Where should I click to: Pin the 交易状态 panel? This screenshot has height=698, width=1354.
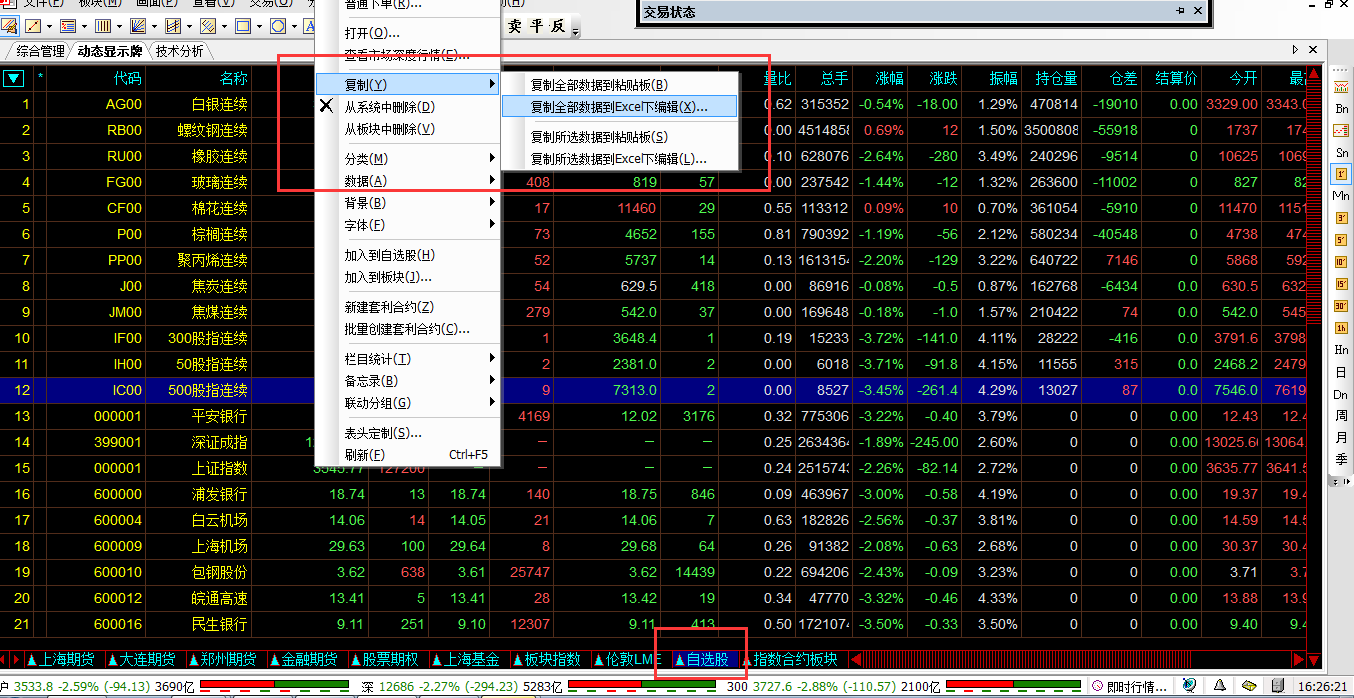pyautogui.click(x=1180, y=11)
